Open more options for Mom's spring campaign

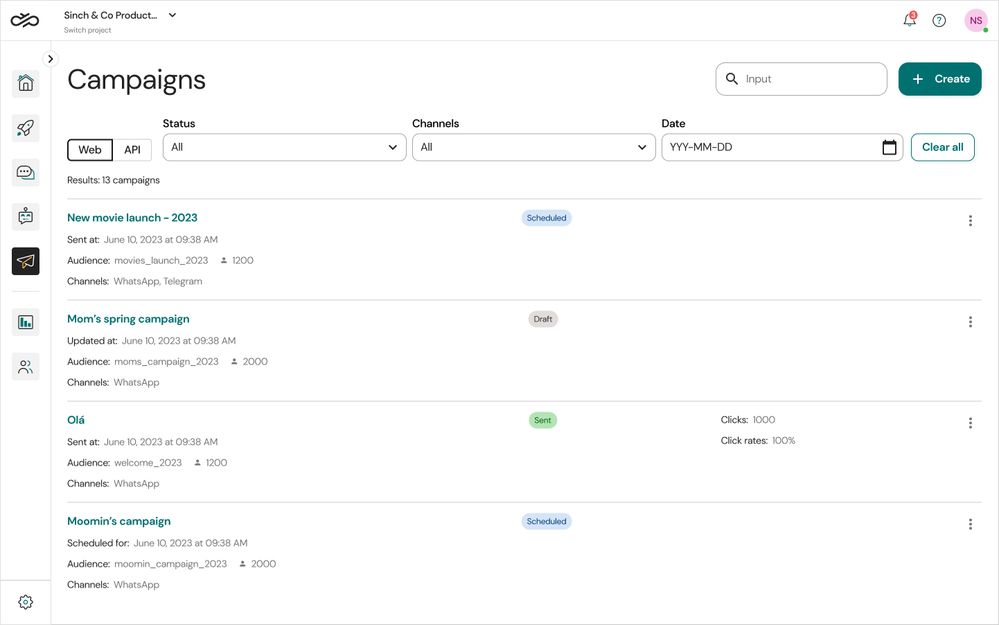[970, 322]
